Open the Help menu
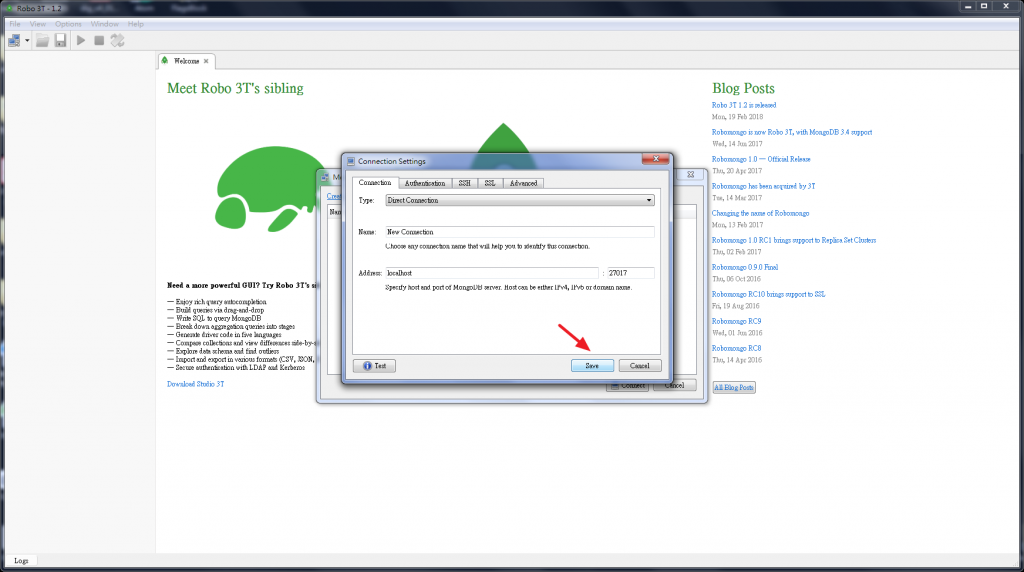This screenshot has height=572, width=1024. coord(135,24)
